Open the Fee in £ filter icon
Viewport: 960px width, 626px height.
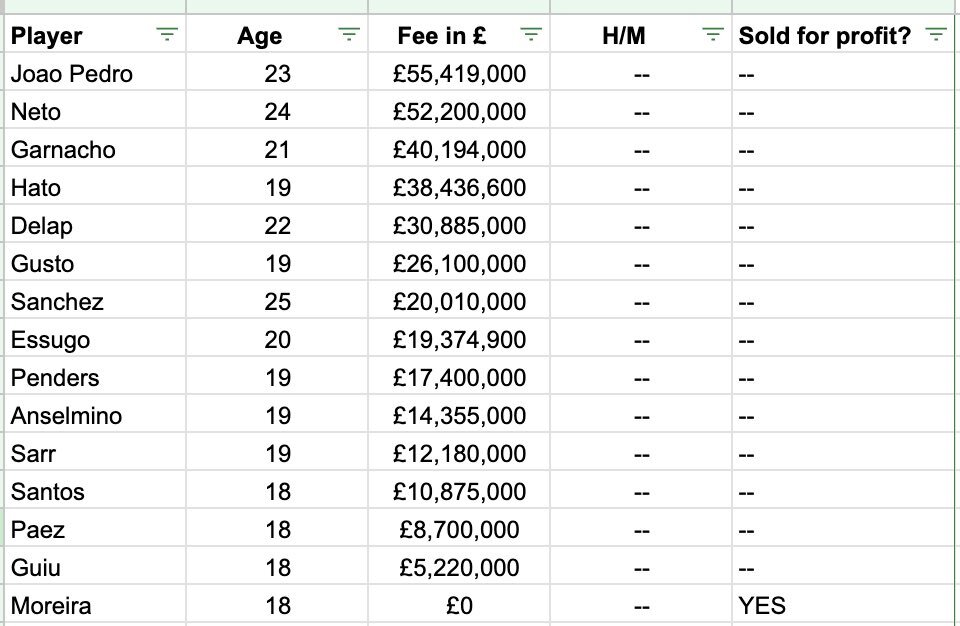pyautogui.click(x=531, y=34)
